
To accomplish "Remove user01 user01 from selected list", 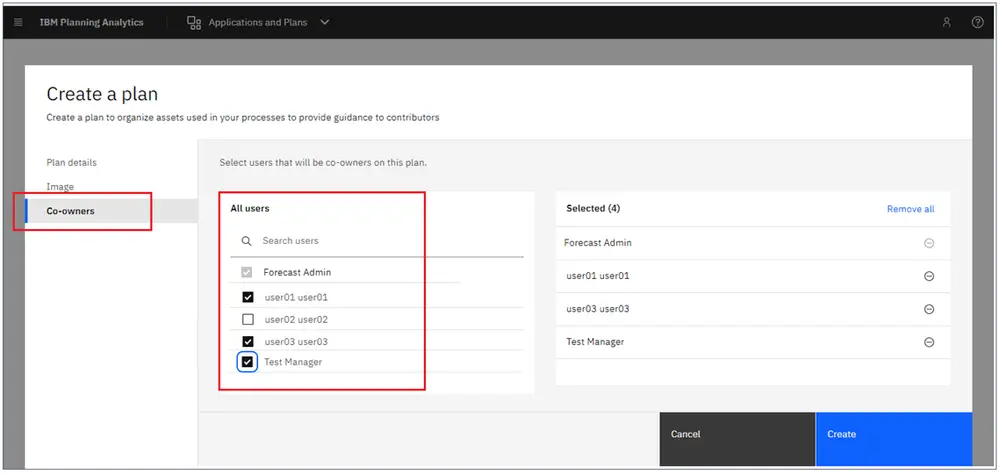I will pyautogui.click(x=929, y=276).
